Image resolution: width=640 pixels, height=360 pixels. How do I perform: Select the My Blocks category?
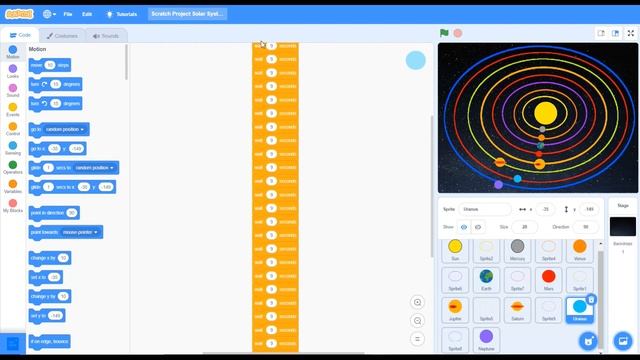[x=13, y=205]
